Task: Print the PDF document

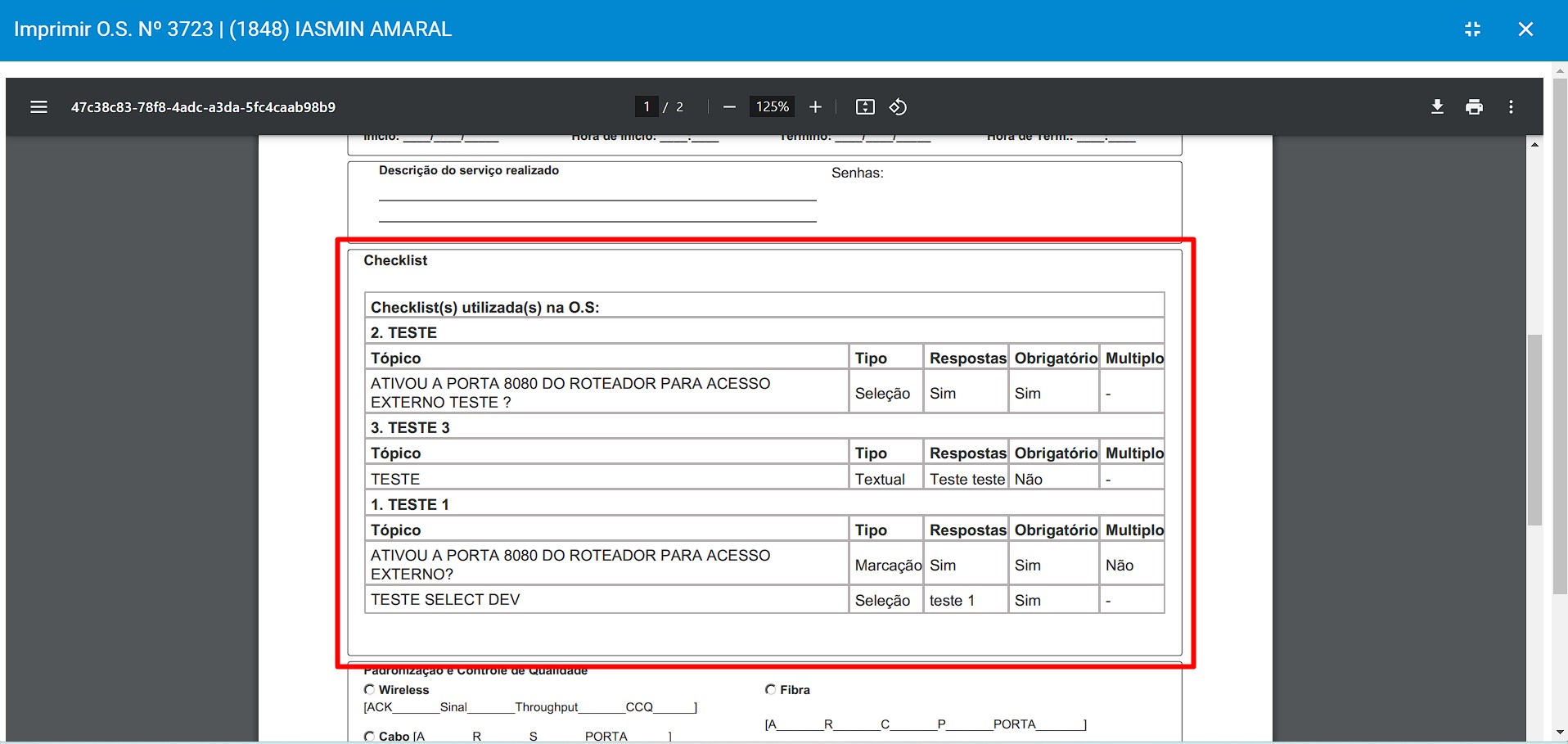Action: pos(1474,107)
